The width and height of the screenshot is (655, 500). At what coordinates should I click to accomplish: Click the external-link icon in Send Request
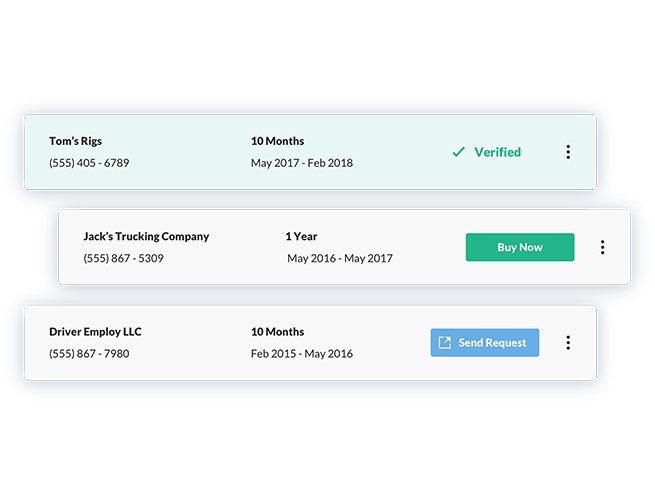point(444,343)
